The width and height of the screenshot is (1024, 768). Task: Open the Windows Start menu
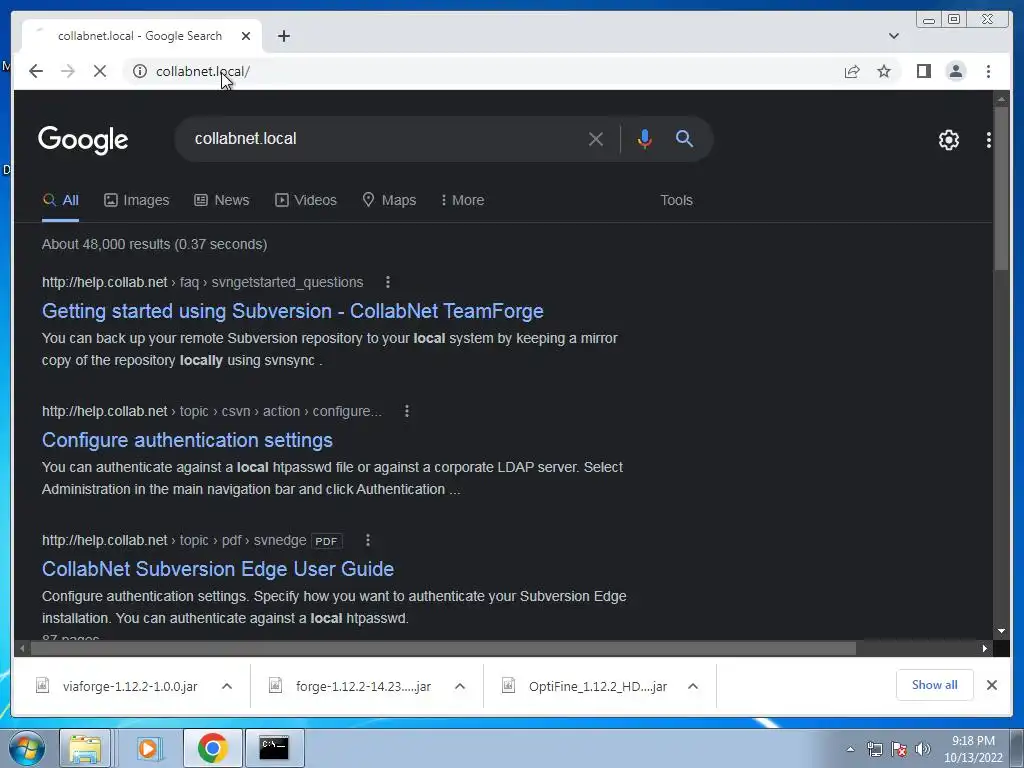pyautogui.click(x=26, y=748)
